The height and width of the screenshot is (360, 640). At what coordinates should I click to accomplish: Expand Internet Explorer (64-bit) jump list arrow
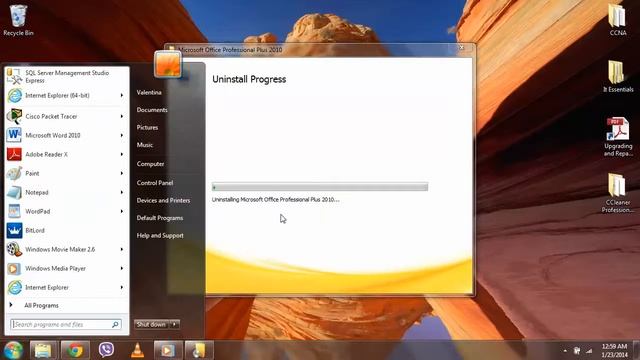(x=122, y=96)
